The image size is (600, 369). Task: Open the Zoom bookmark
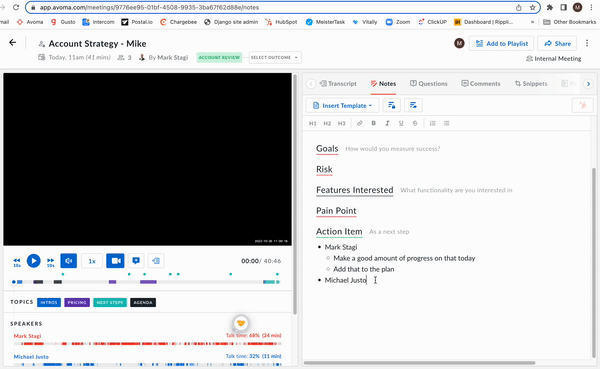[x=398, y=22]
